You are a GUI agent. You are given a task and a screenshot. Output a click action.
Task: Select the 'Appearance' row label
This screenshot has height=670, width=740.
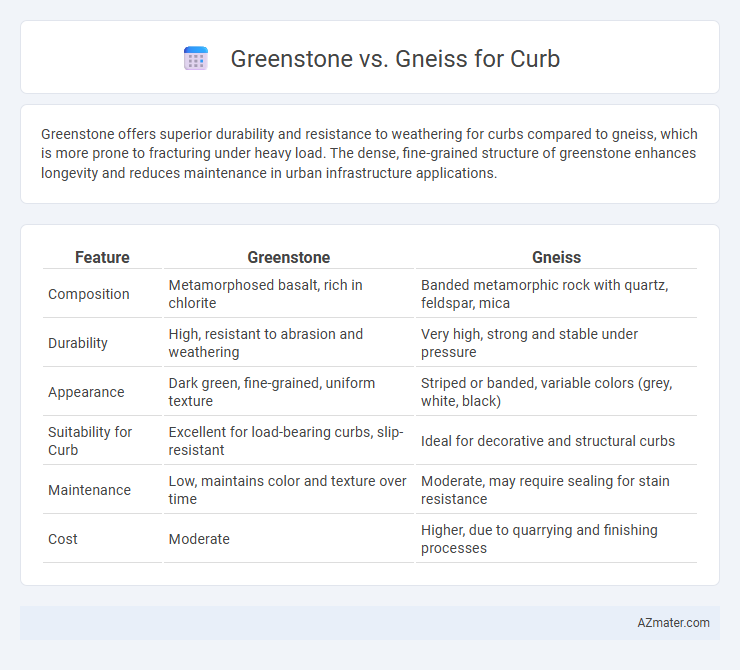coord(86,392)
